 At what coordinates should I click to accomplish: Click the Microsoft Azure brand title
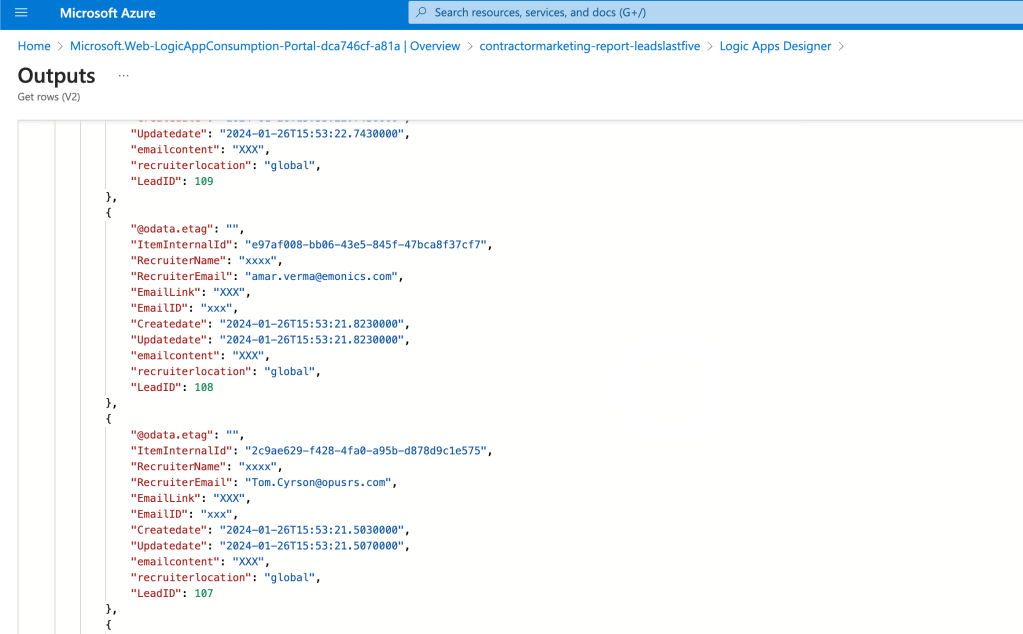point(108,13)
